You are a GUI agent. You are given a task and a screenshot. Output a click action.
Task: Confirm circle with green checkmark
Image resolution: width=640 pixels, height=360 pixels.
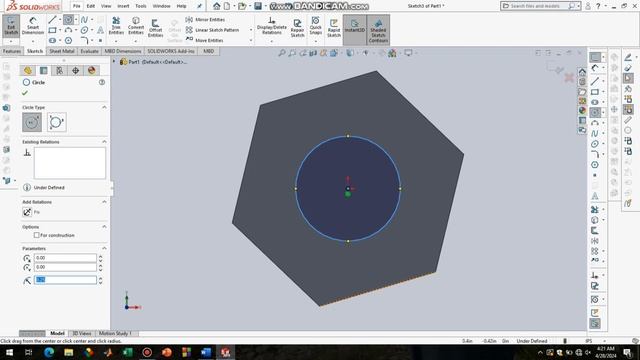click(x=25, y=93)
